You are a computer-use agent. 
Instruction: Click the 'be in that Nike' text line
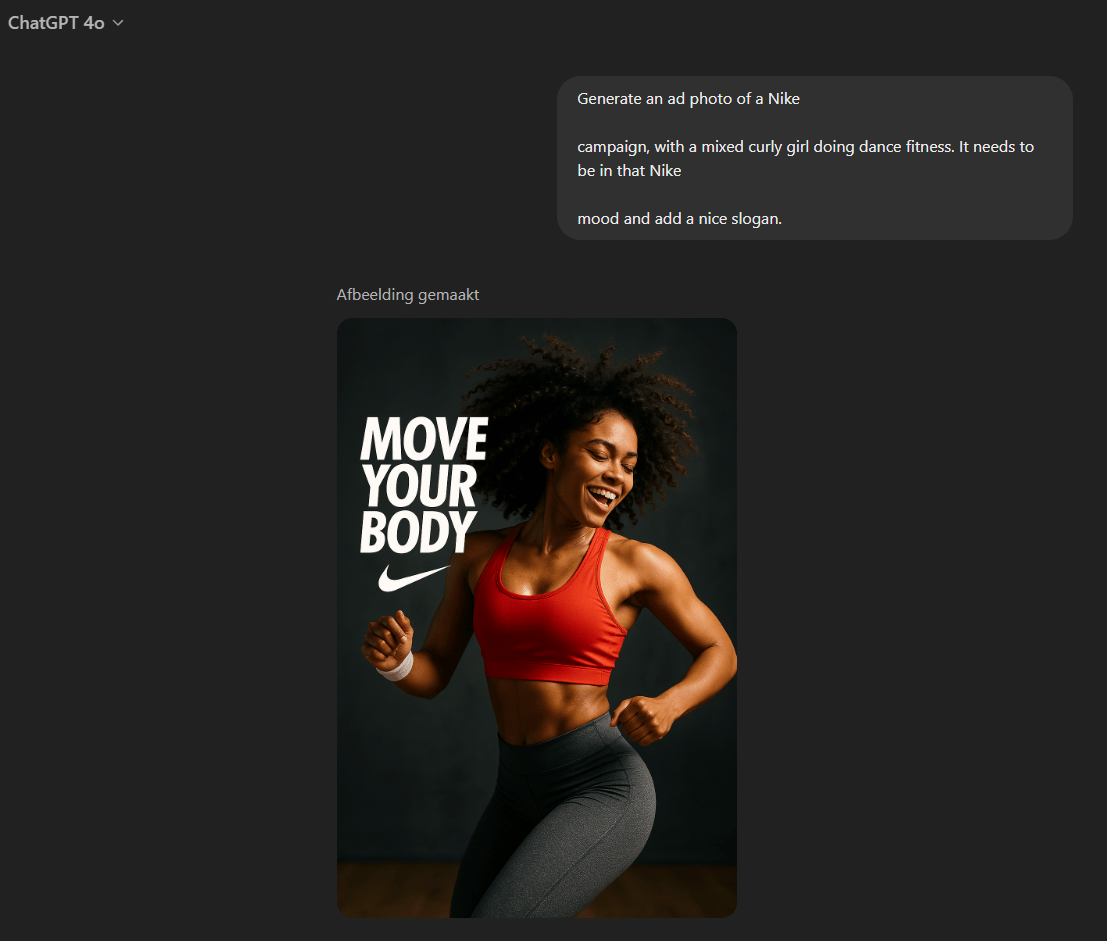[x=629, y=170]
